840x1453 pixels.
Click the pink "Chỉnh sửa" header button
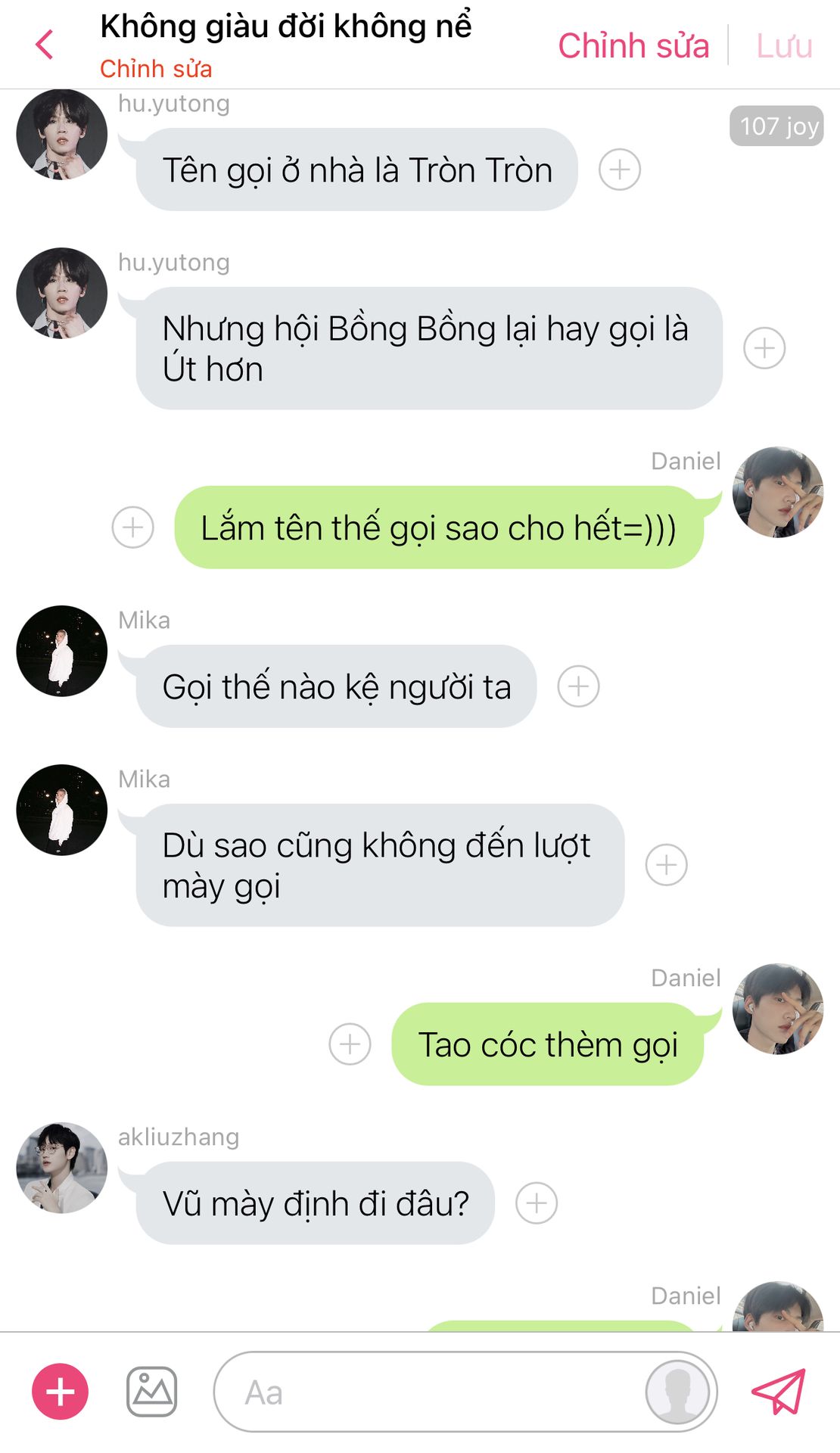click(633, 45)
